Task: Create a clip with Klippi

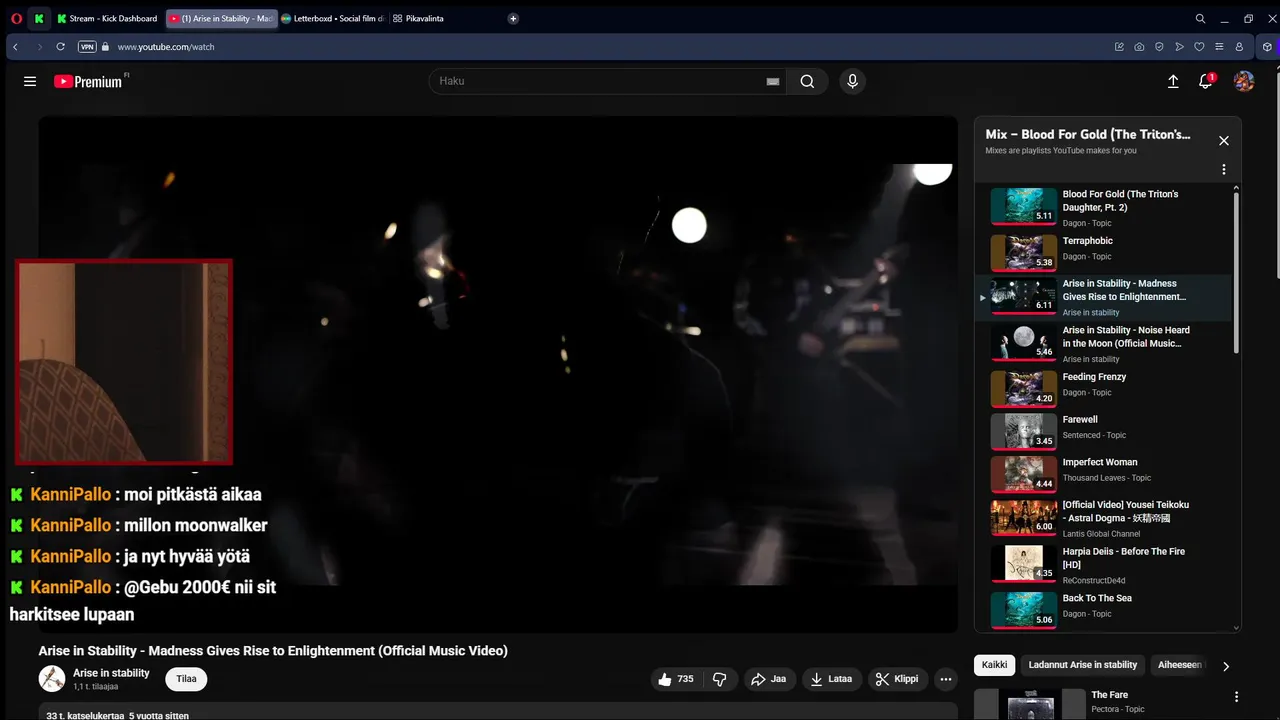Action: [x=897, y=679]
